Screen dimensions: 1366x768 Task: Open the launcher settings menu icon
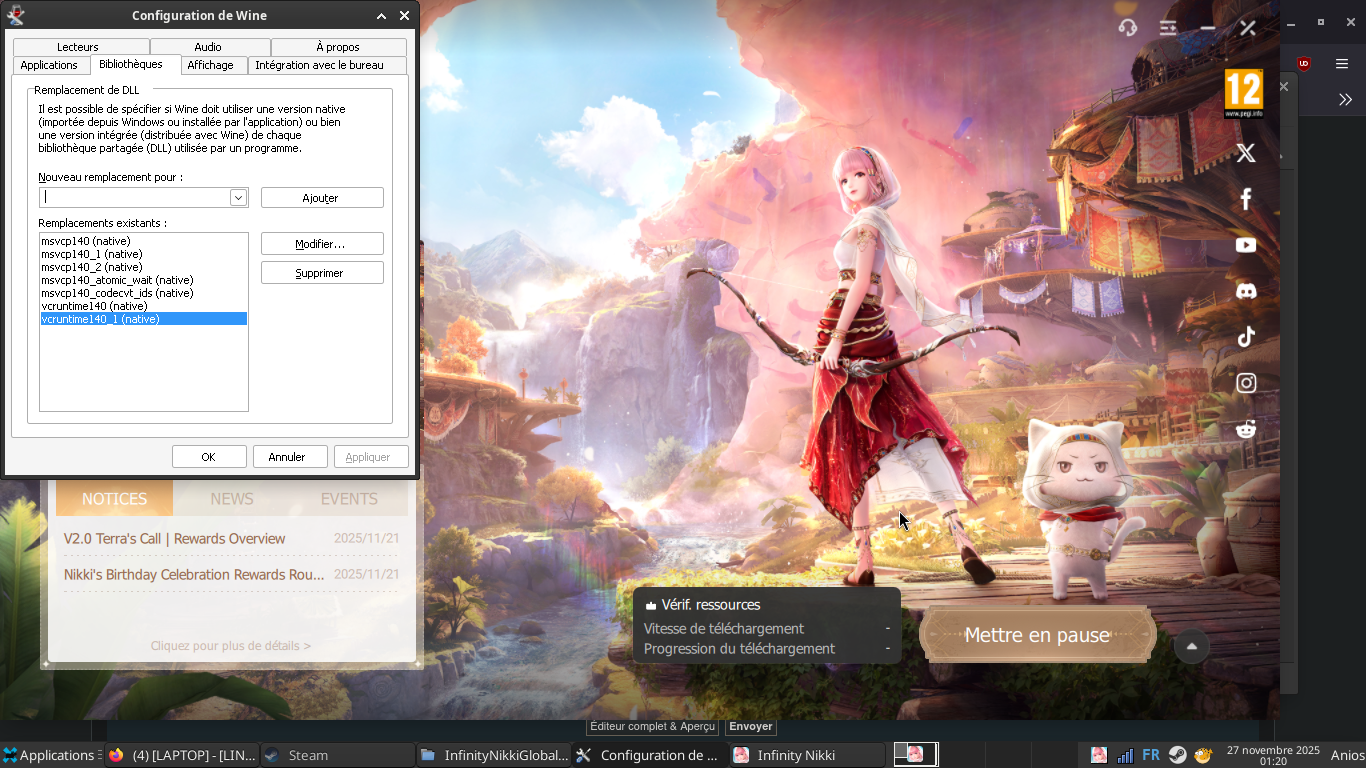[x=1168, y=28]
